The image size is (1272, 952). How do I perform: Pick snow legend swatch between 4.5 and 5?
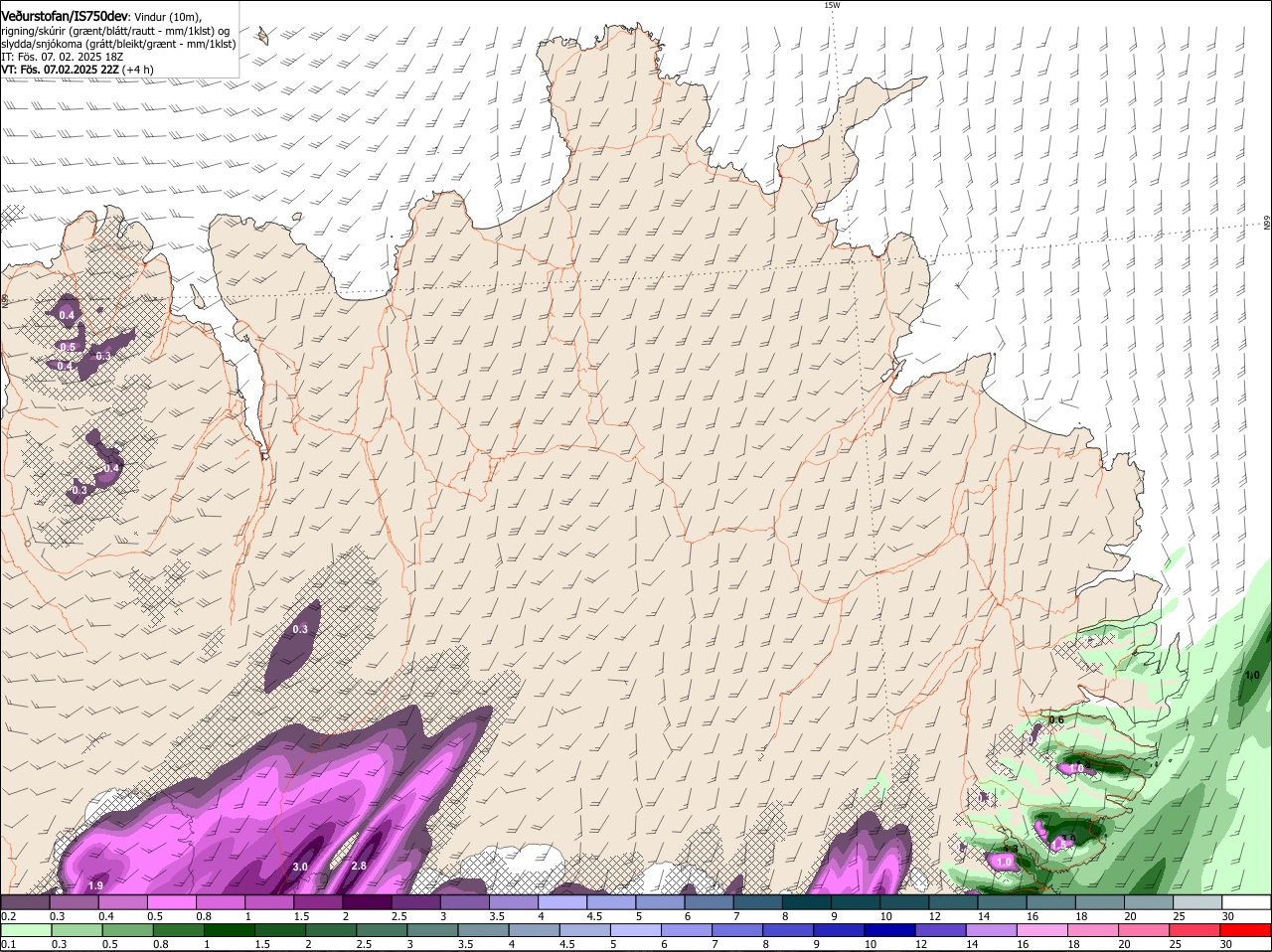point(611,902)
